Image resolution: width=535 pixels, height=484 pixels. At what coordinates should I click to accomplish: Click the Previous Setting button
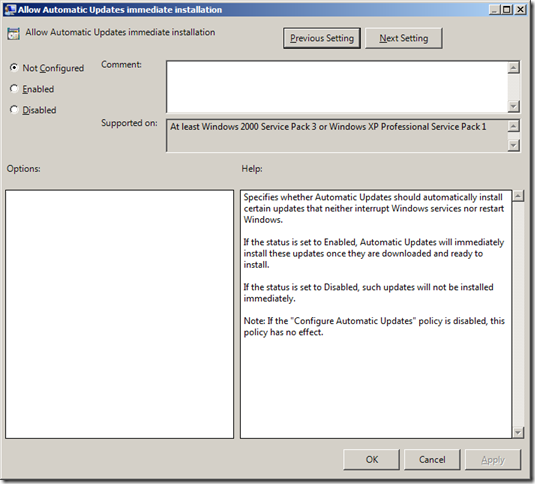coord(322,38)
